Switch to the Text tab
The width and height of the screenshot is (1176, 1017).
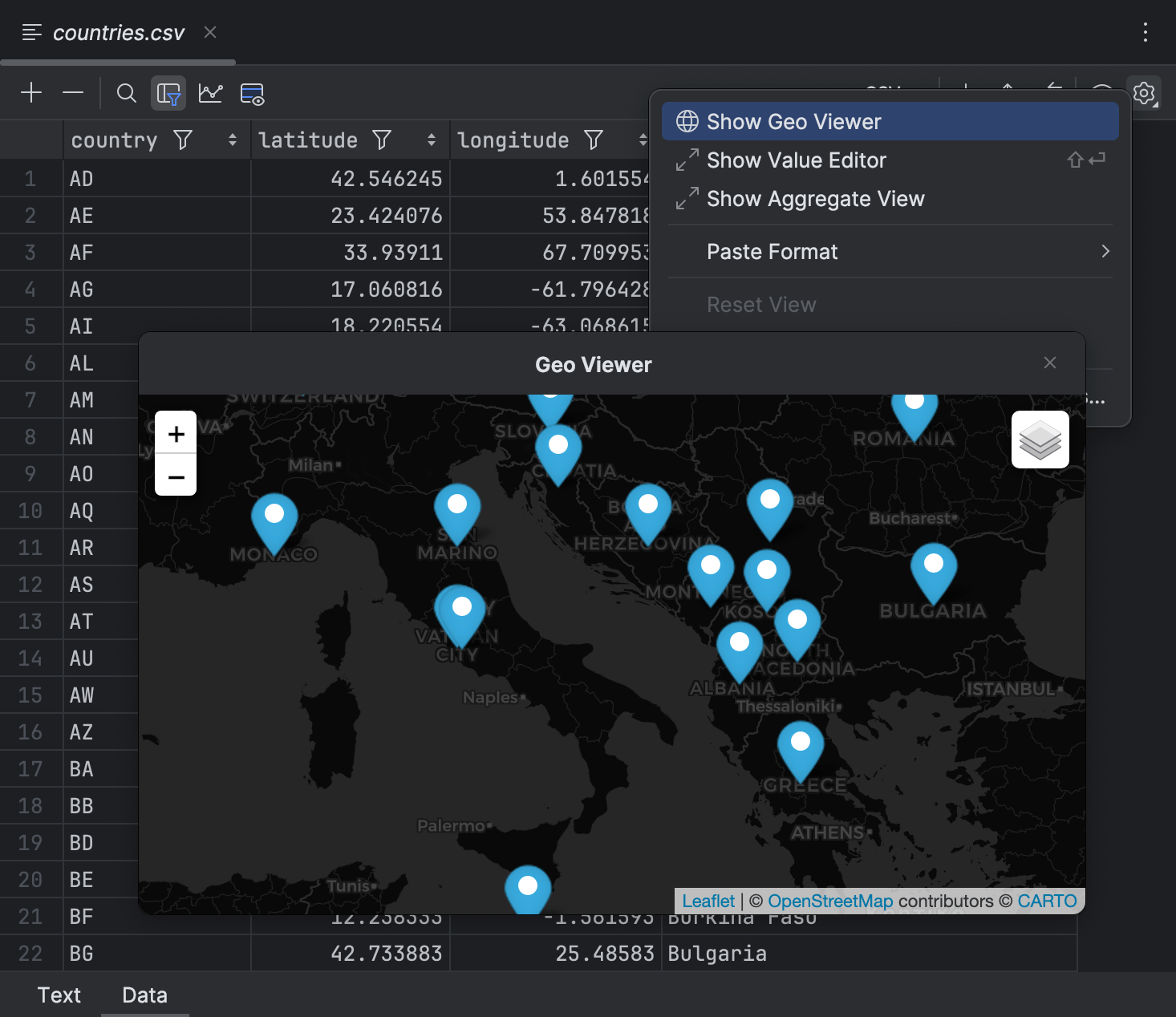[x=59, y=995]
